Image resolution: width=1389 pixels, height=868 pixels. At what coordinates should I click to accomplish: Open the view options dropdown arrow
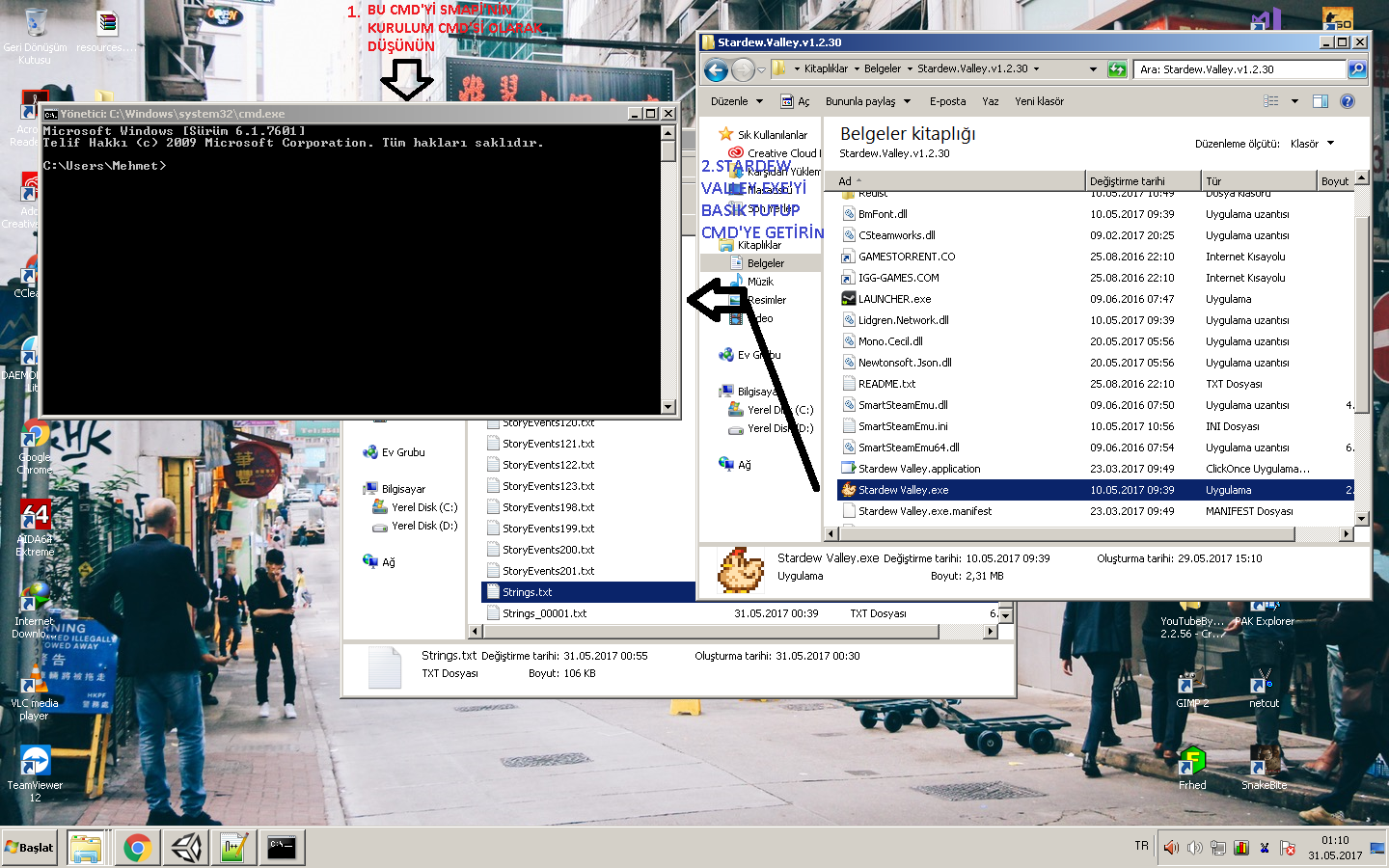point(1294,101)
